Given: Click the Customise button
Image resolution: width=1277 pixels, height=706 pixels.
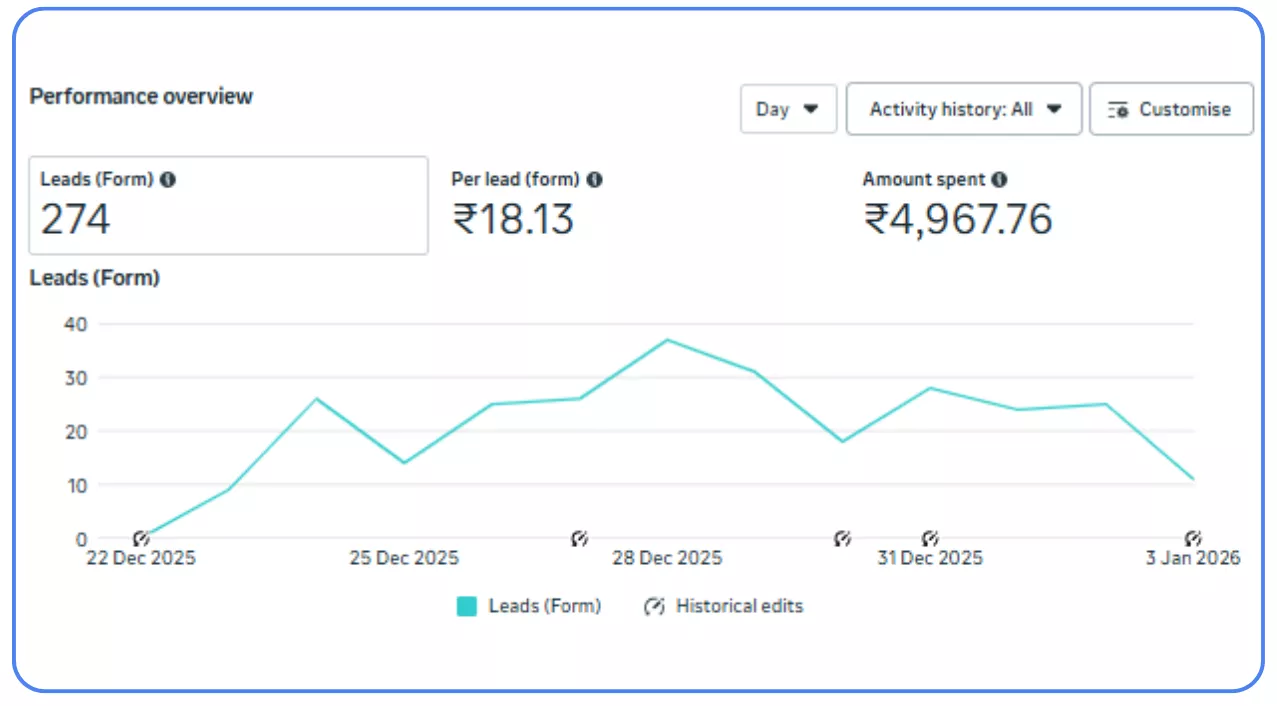Looking at the screenshot, I should coord(1171,109).
